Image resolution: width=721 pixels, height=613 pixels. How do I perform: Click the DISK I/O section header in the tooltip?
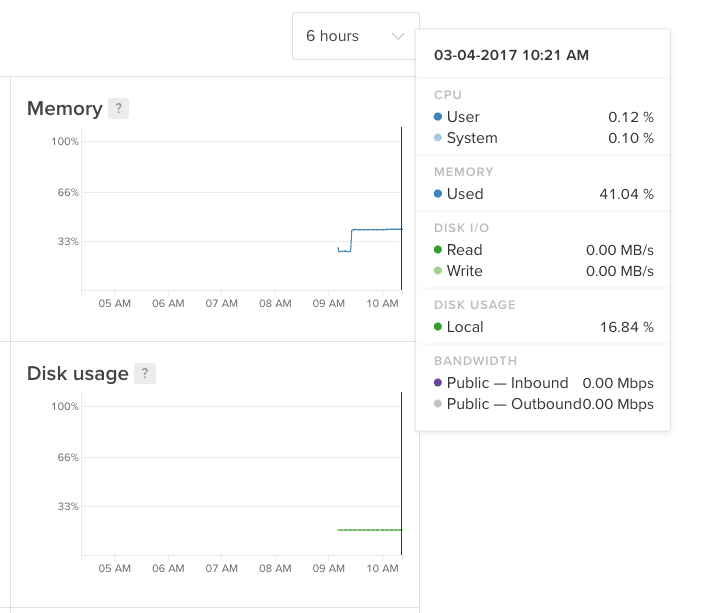(x=461, y=228)
